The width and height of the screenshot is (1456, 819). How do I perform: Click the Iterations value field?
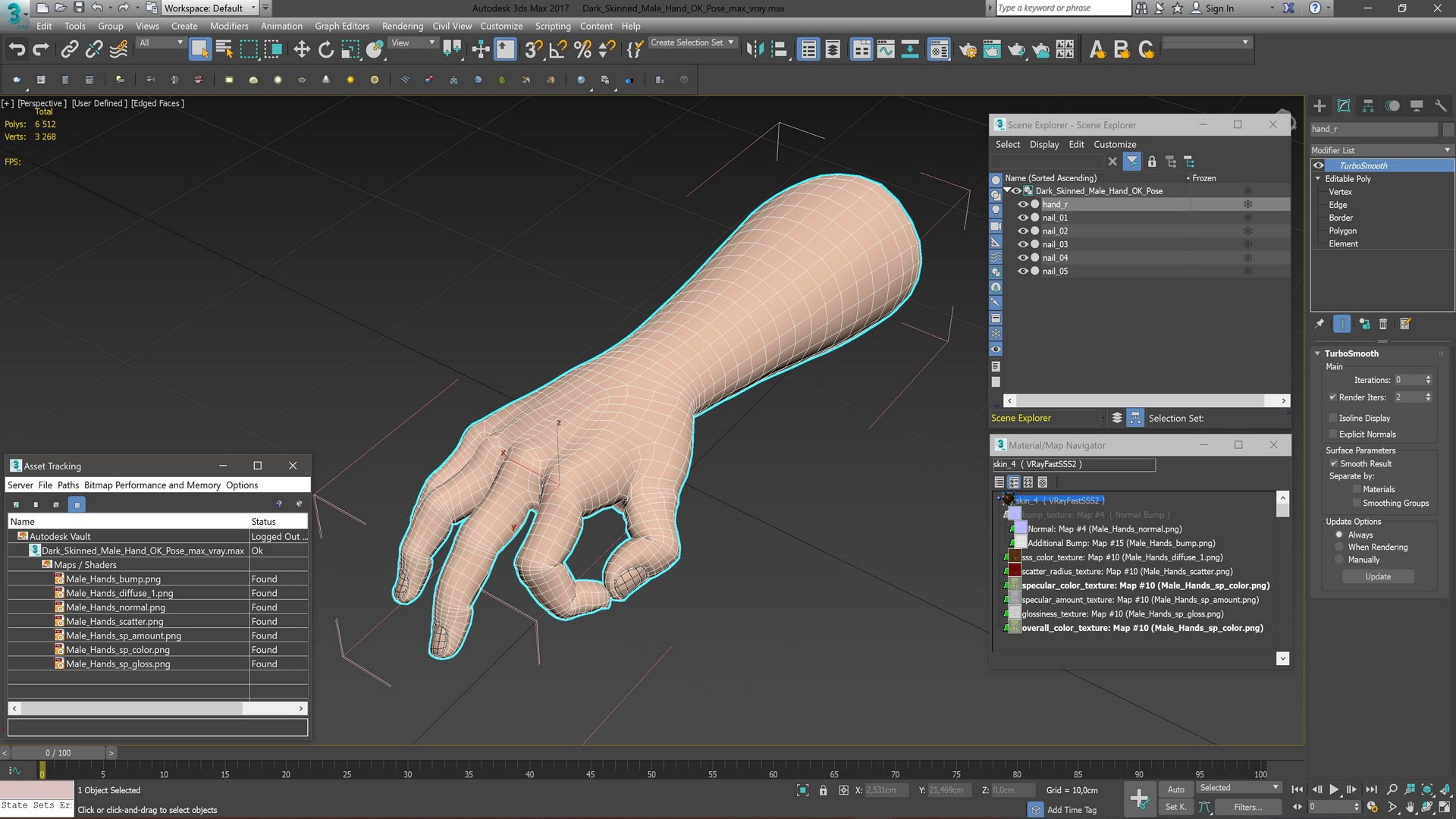(x=1408, y=380)
